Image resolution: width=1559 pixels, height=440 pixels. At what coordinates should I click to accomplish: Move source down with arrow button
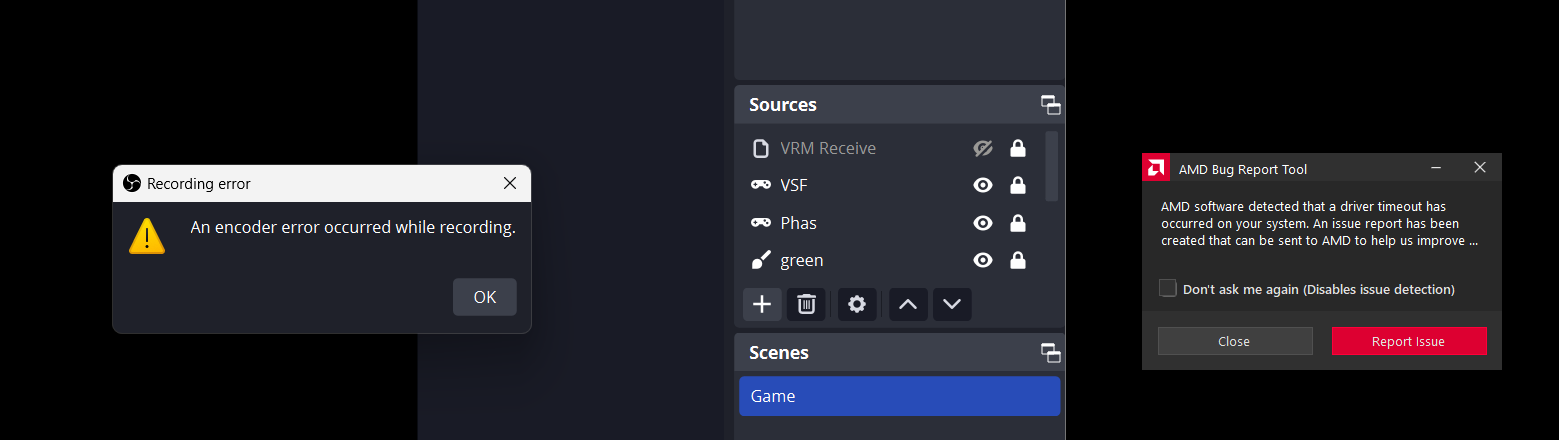(952, 304)
